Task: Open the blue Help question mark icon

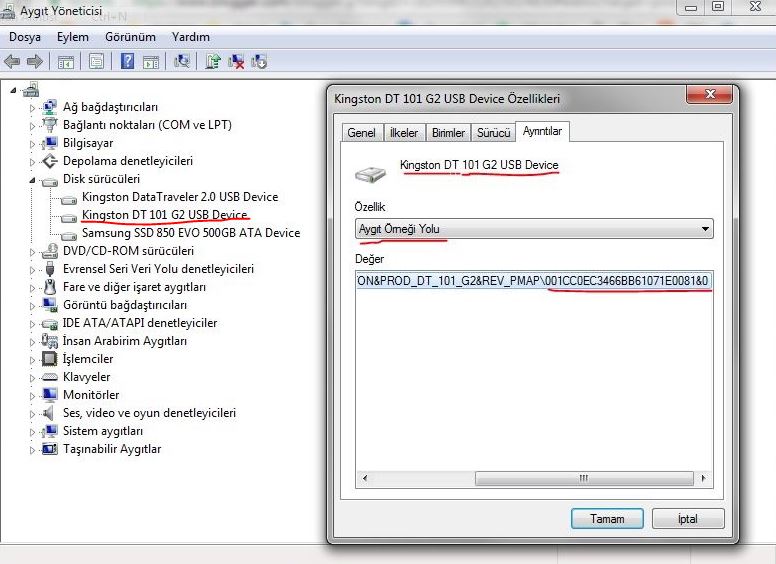Action: click(127, 61)
